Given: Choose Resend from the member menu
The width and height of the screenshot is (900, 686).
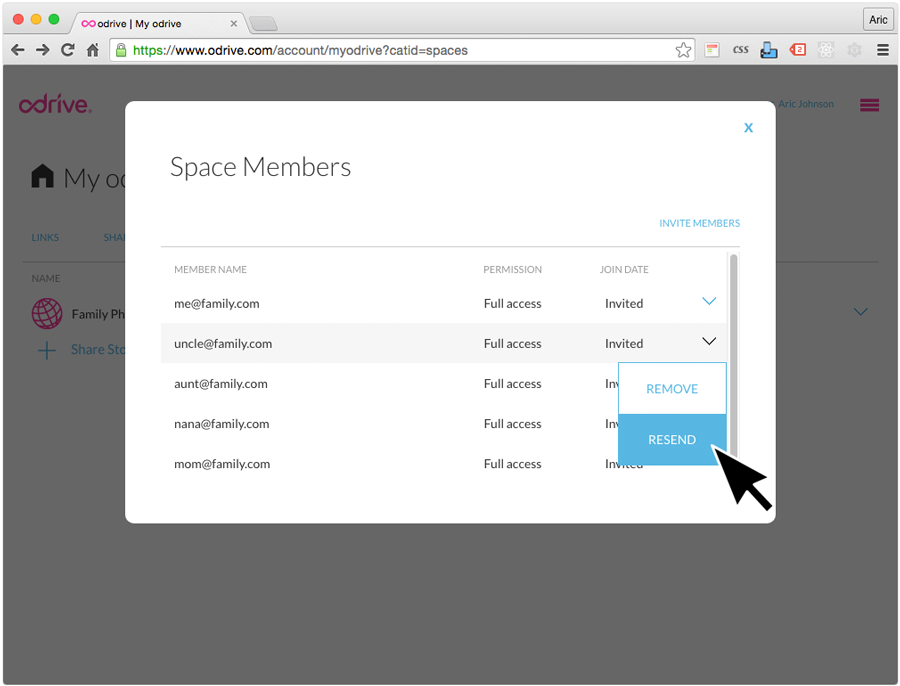Looking at the screenshot, I should pyautogui.click(x=672, y=440).
